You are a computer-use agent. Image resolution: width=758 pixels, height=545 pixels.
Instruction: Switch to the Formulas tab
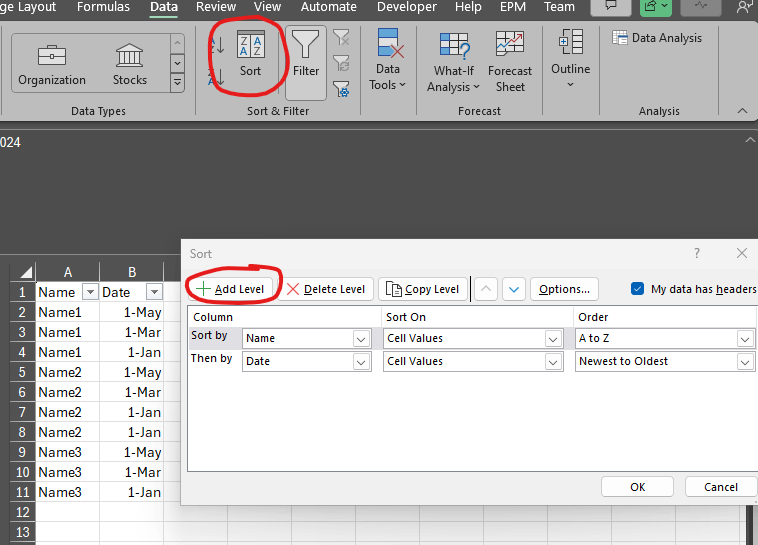(x=103, y=7)
